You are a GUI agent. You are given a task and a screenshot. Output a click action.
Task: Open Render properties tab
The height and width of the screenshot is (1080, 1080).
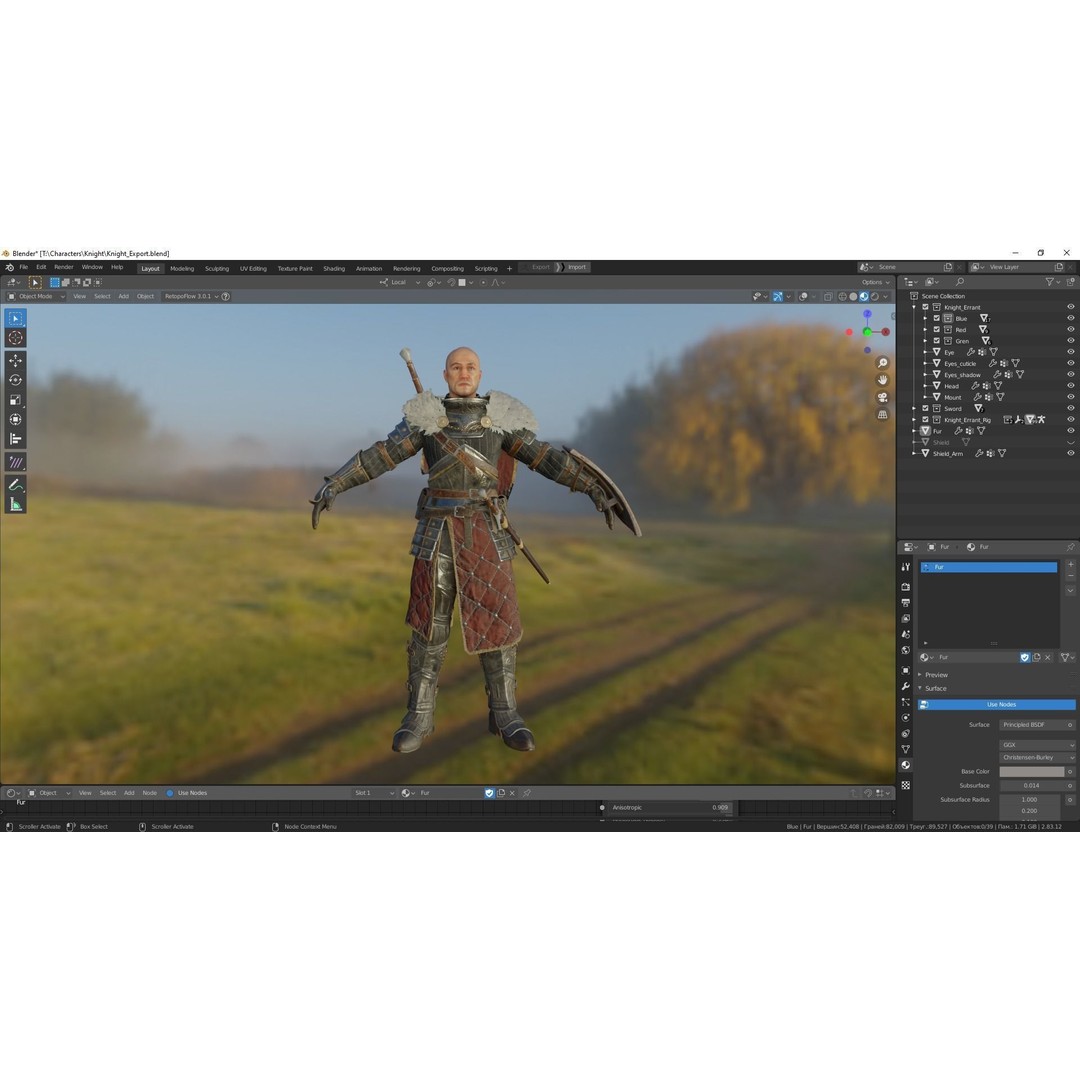pyautogui.click(x=906, y=587)
